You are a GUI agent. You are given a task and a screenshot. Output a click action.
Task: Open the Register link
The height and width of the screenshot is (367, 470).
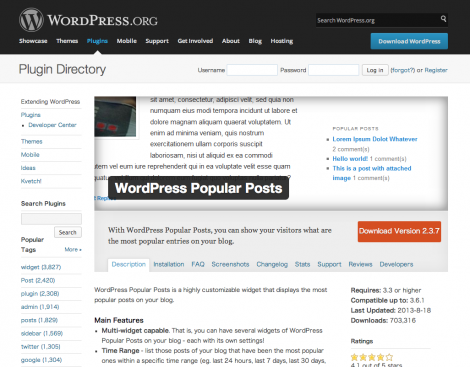click(436, 70)
